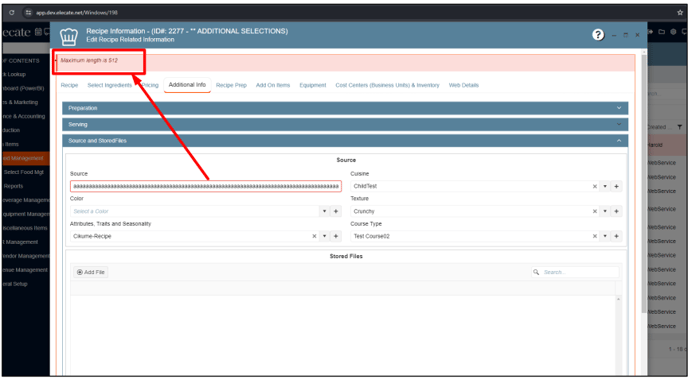
Task: Clear the Course Type value Test Course02
Action: pyautogui.click(x=595, y=236)
